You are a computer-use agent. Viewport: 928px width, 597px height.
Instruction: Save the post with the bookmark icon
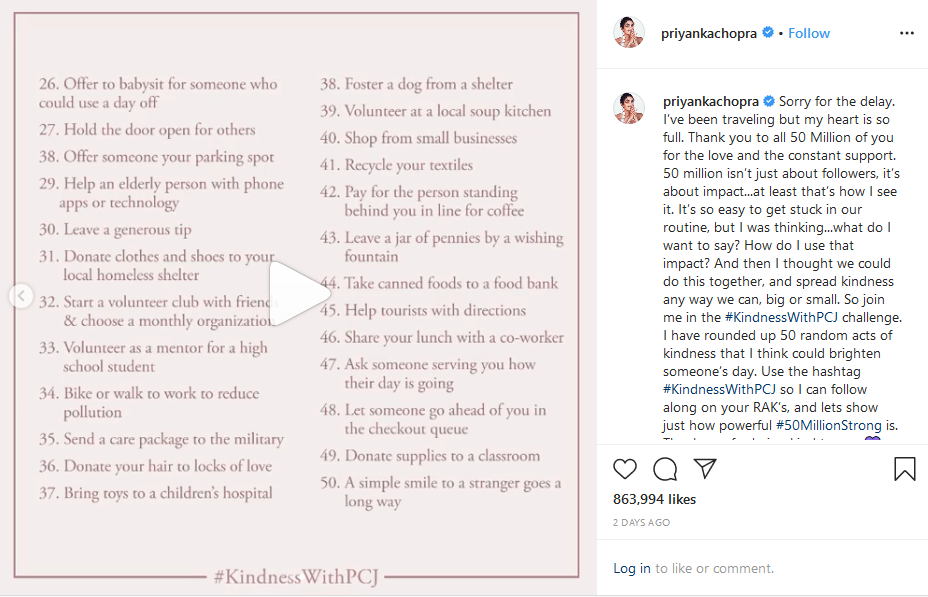(x=904, y=469)
